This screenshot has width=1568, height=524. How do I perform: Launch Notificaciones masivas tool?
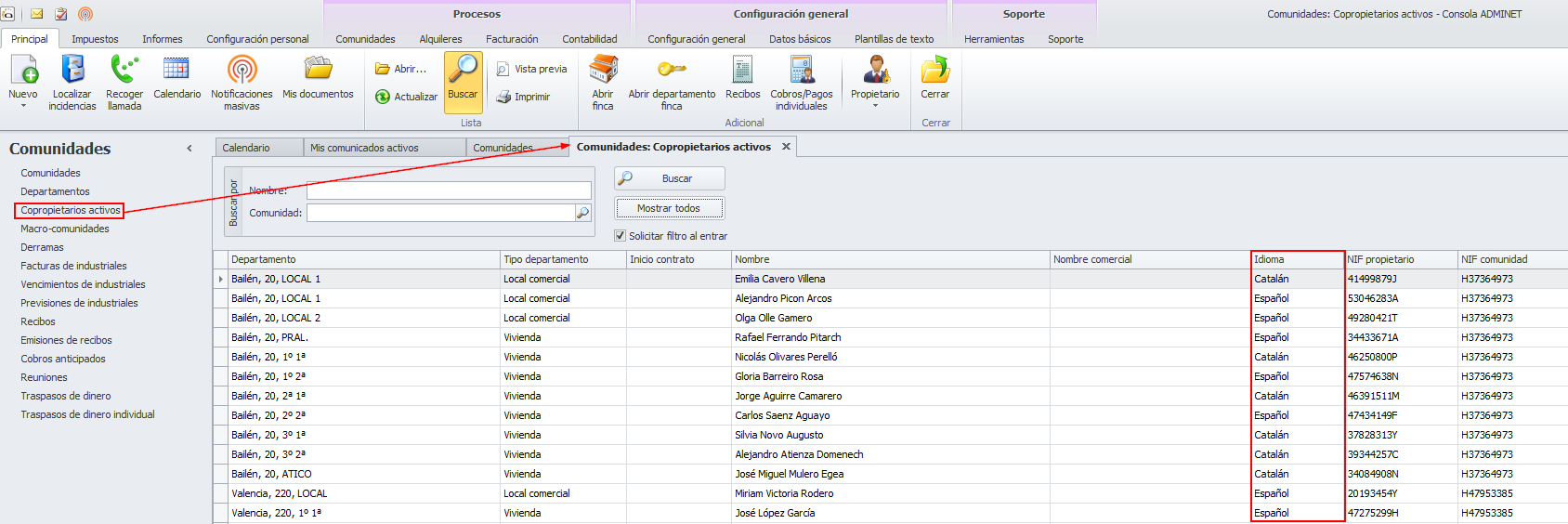(x=242, y=71)
